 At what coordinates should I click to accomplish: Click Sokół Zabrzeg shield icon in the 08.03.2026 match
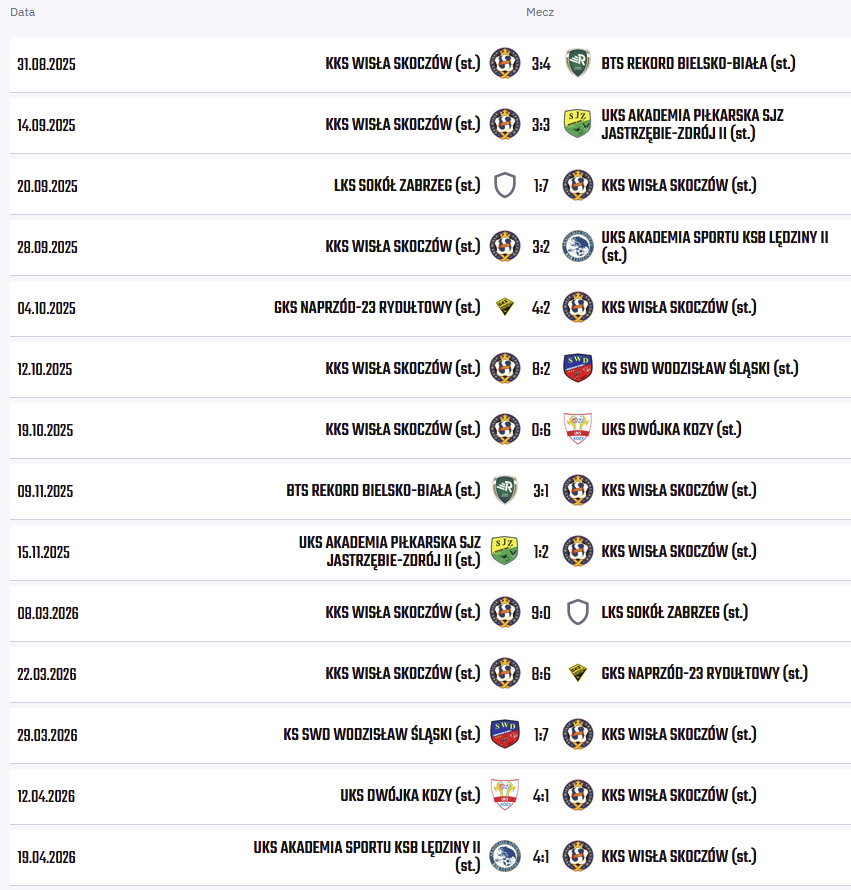point(578,613)
